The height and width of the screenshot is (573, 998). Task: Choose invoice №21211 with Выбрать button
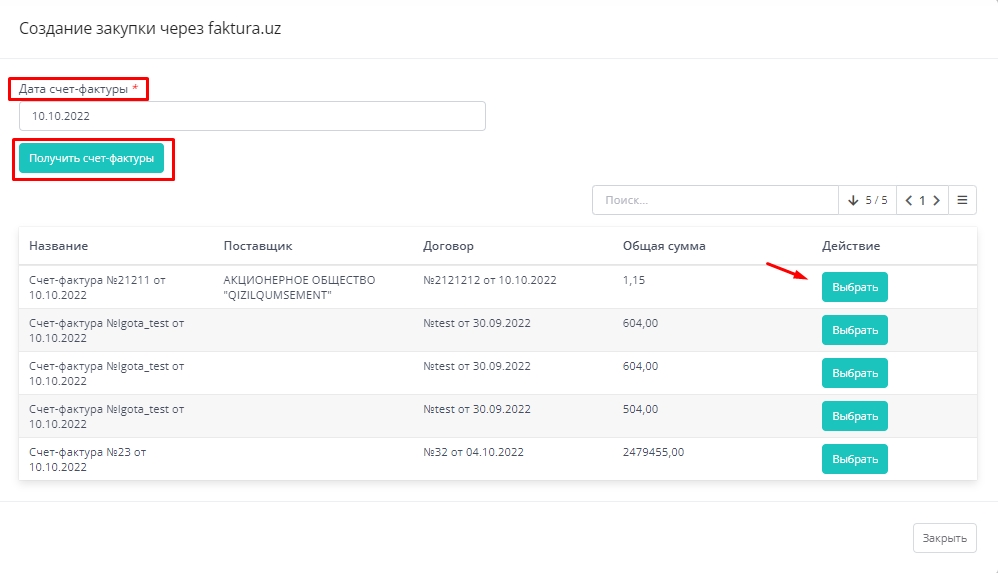854,287
